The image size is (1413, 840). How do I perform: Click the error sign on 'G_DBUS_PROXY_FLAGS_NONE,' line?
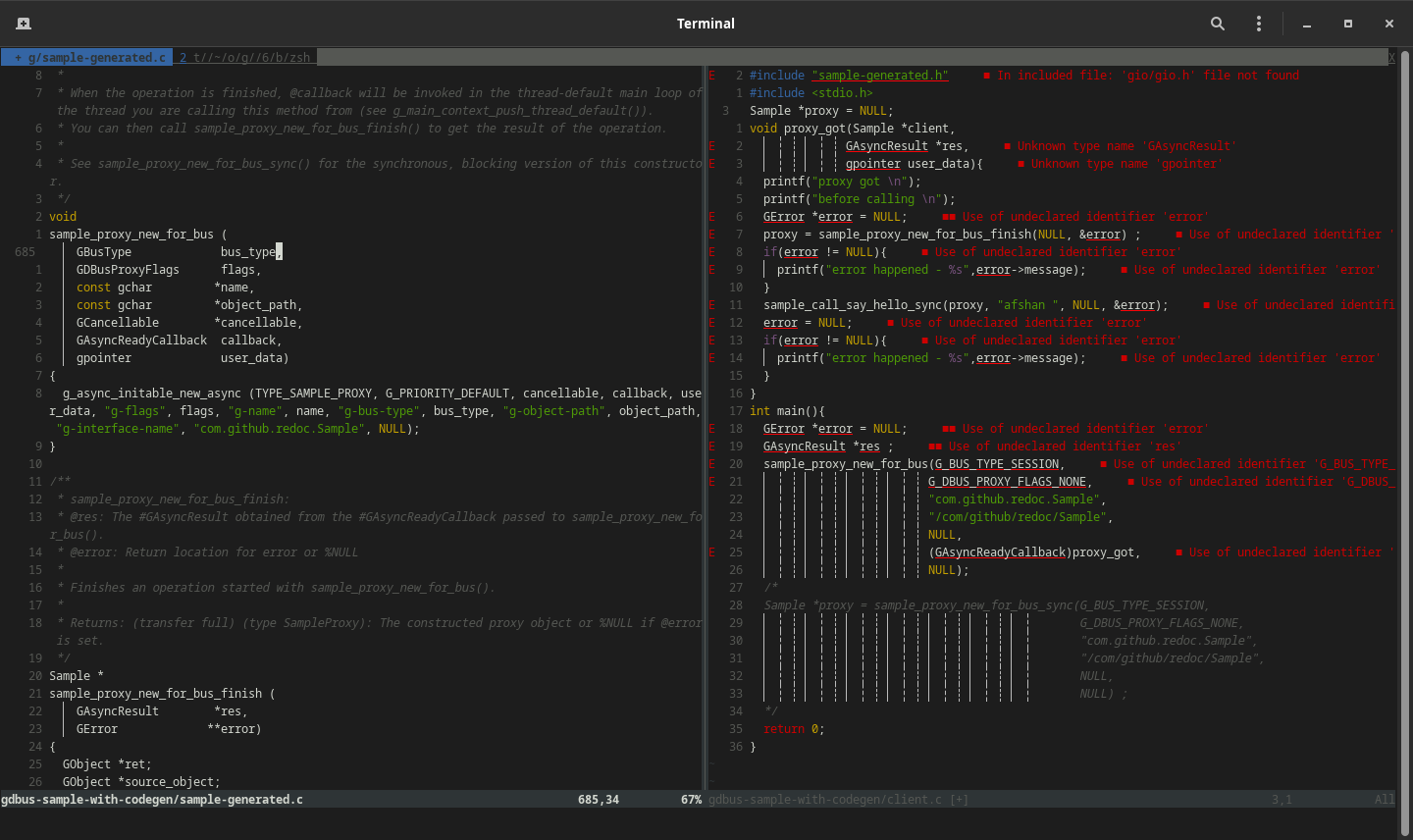[712, 482]
